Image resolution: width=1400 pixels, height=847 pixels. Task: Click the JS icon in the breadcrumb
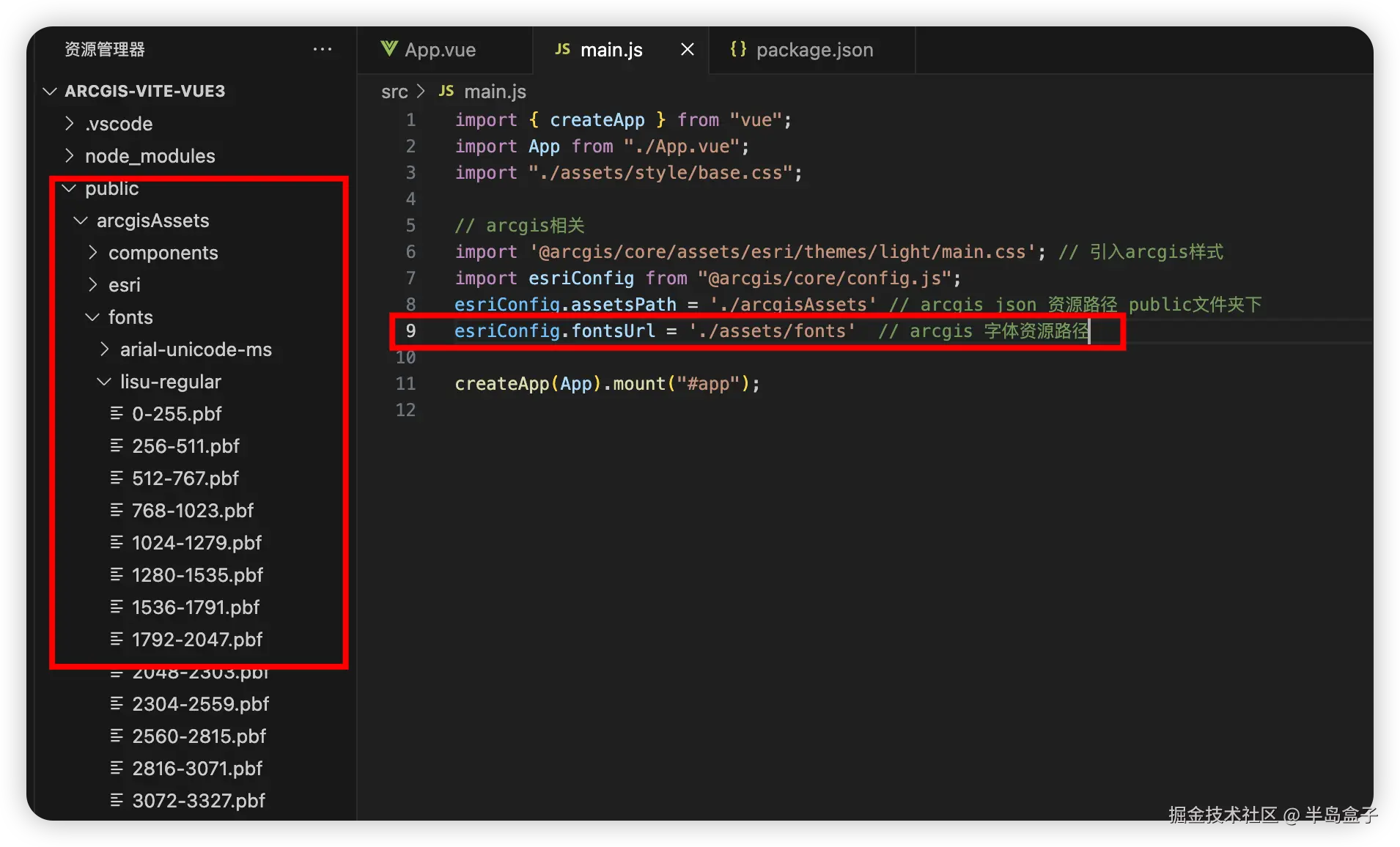click(x=446, y=91)
